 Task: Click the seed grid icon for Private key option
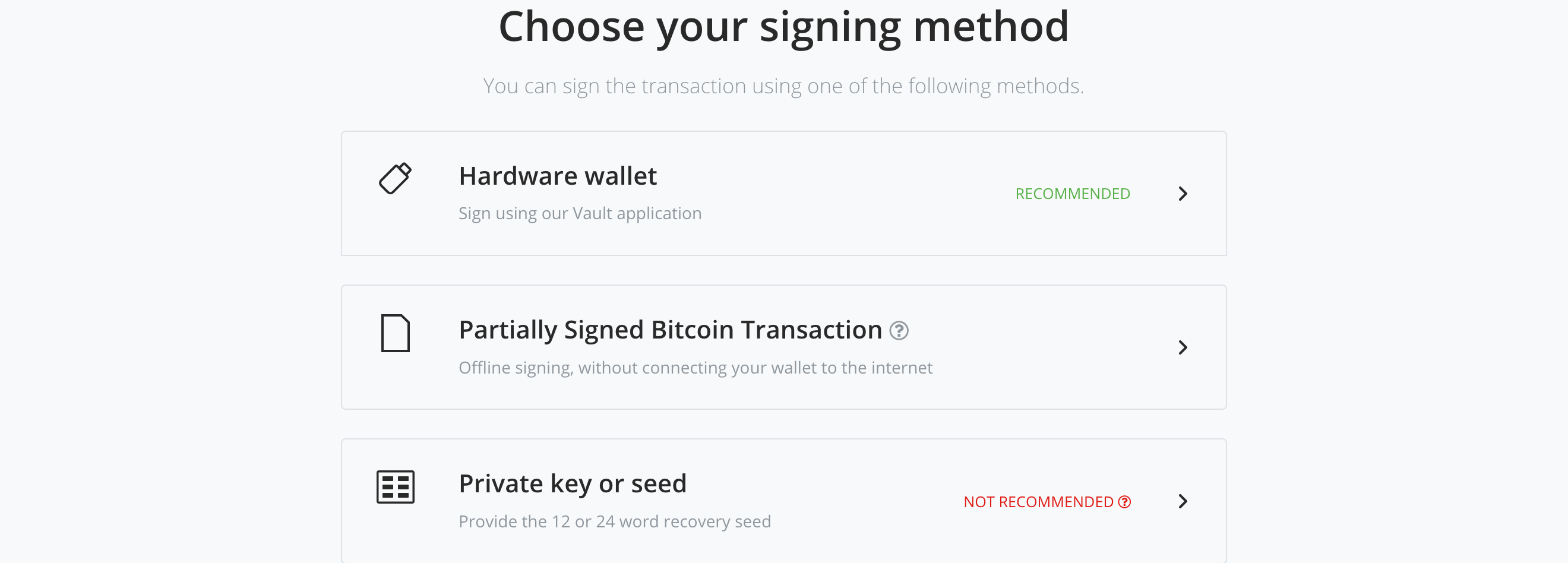pos(395,487)
